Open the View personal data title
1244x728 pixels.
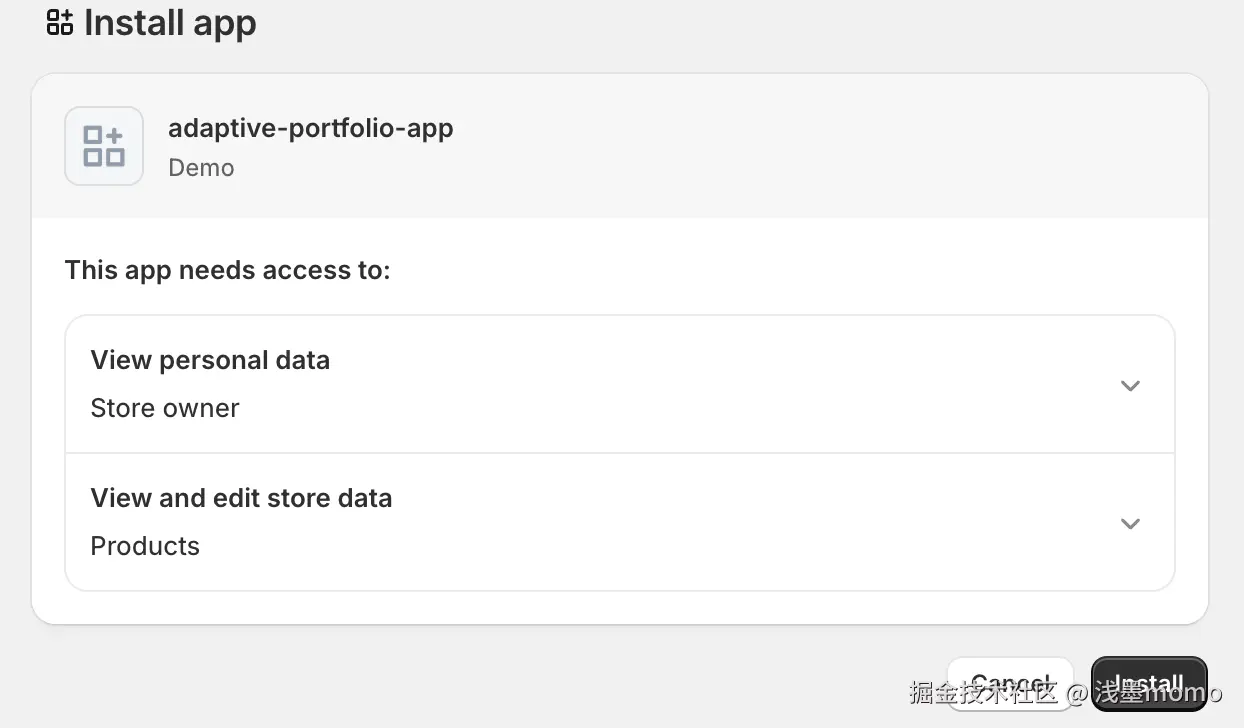210,360
